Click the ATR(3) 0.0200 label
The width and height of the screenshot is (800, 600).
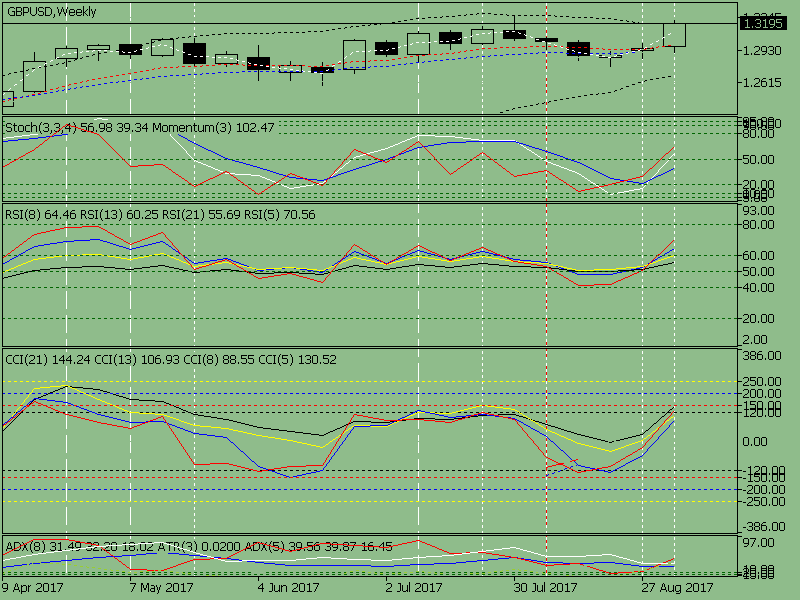point(198,547)
